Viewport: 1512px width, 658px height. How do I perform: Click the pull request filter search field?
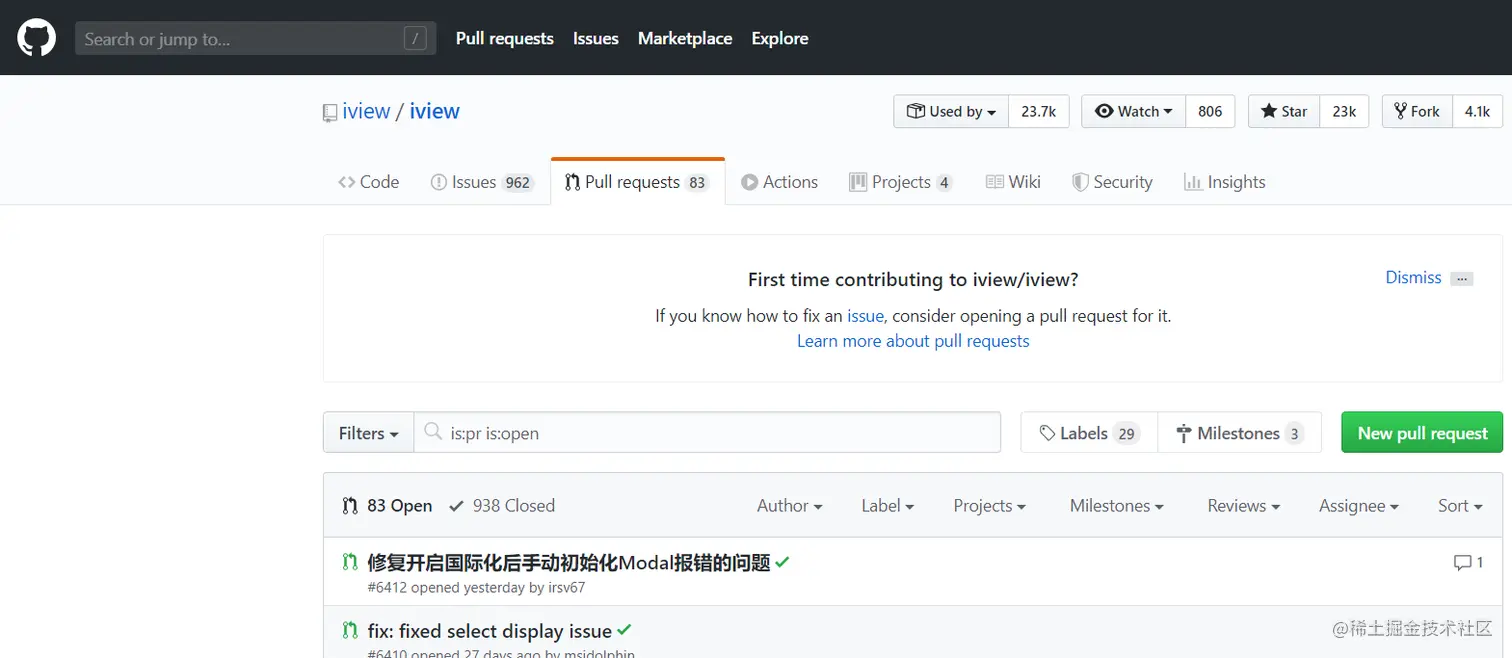720,433
